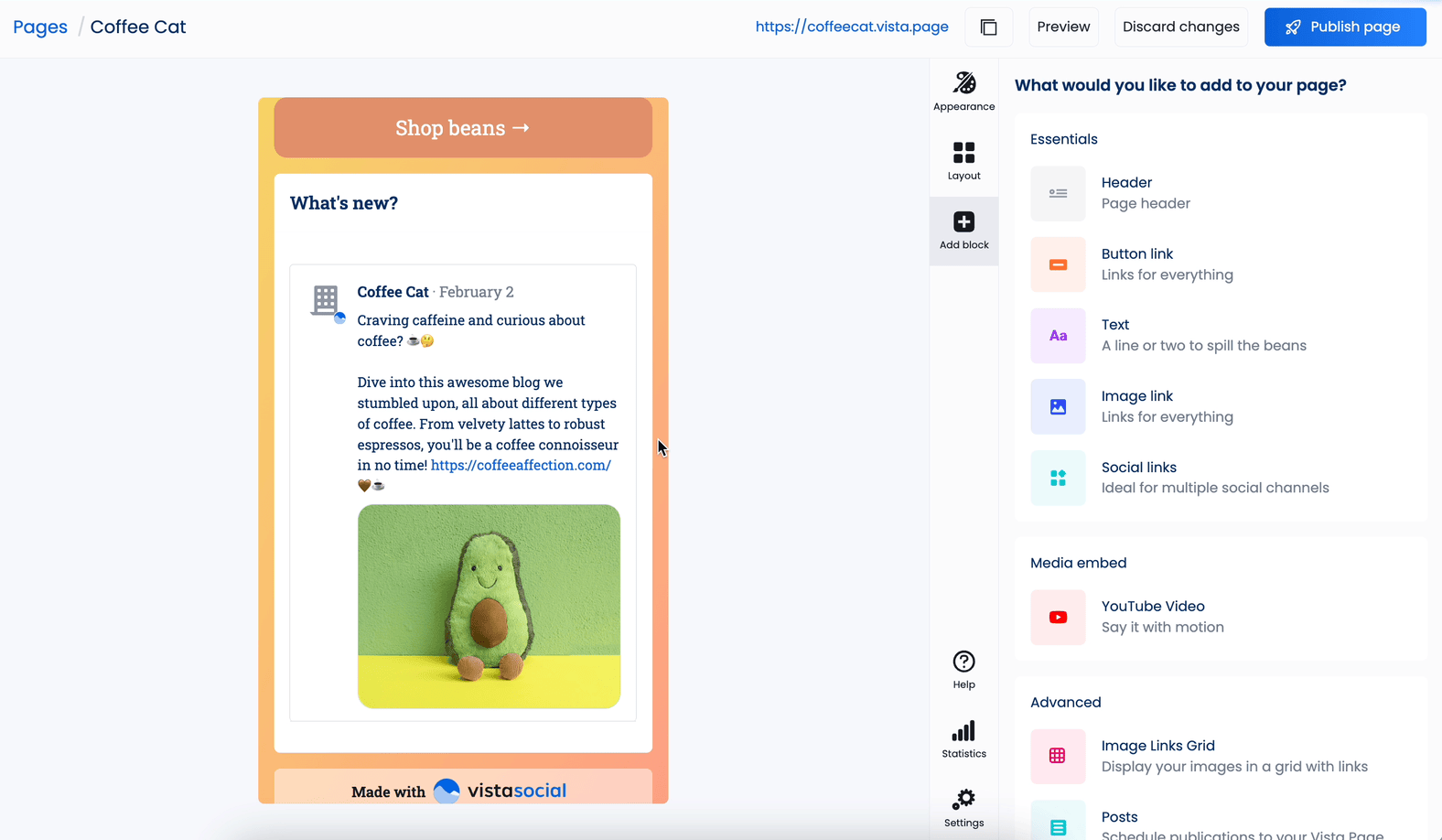Click the Button link block icon

[x=1058, y=264]
